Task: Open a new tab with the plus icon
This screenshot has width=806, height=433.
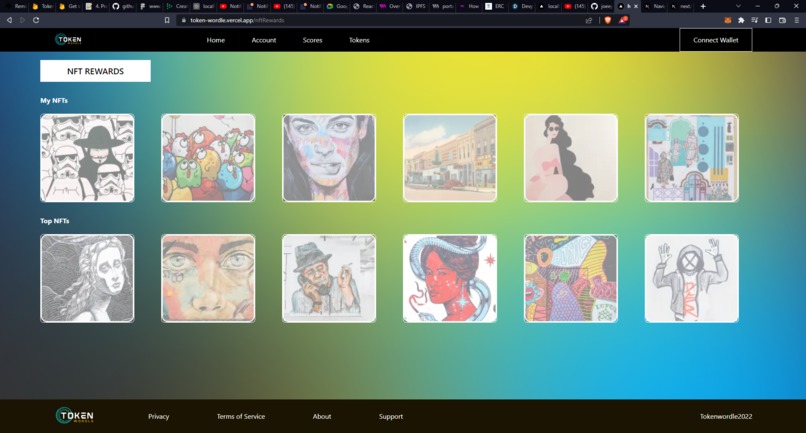Action: pos(703,6)
